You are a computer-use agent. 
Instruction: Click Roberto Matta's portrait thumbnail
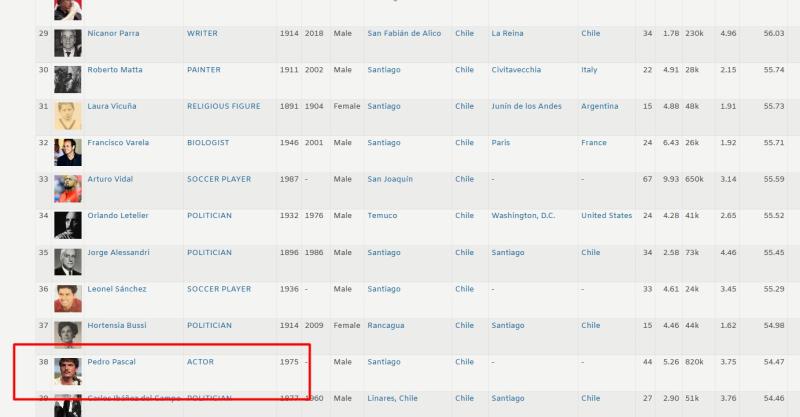(68, 80)
